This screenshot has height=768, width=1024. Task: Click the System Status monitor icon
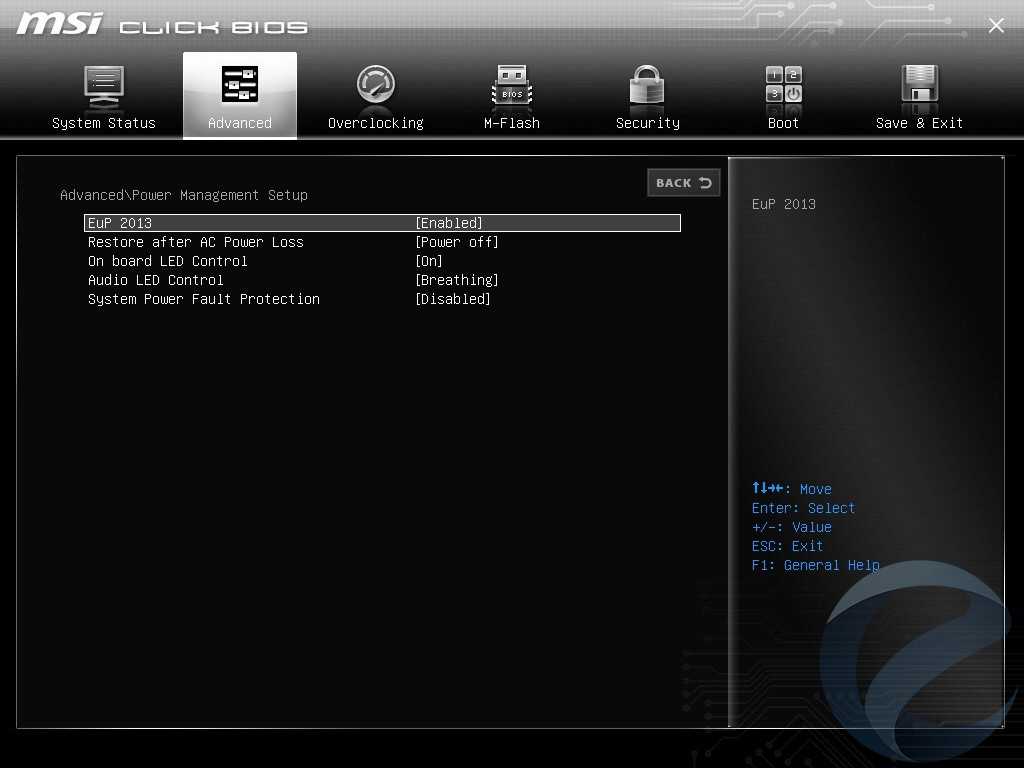tap(104, 85)
